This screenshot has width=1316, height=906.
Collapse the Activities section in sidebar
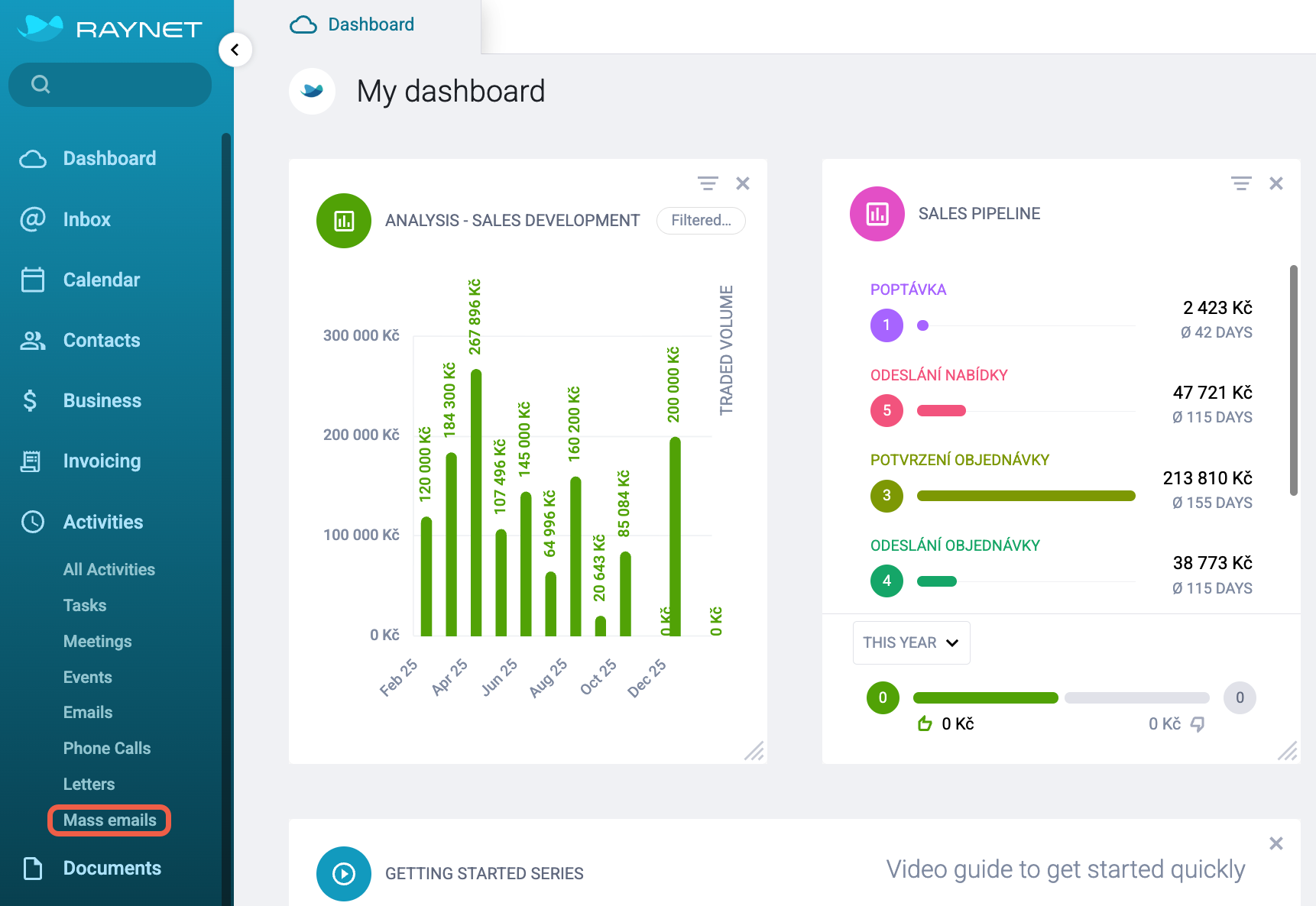[103, 522]
